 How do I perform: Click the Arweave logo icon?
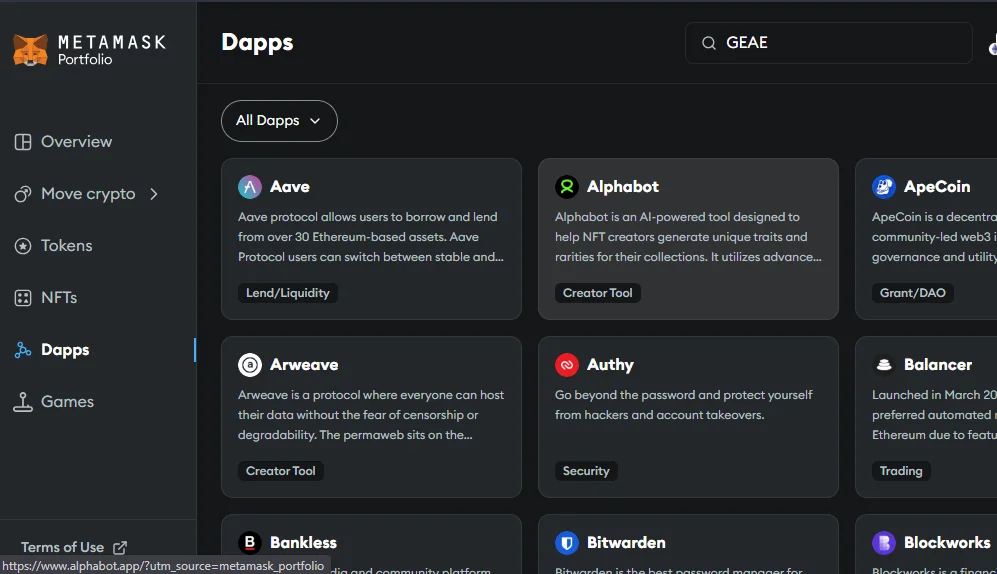click(x=250, y=365)
